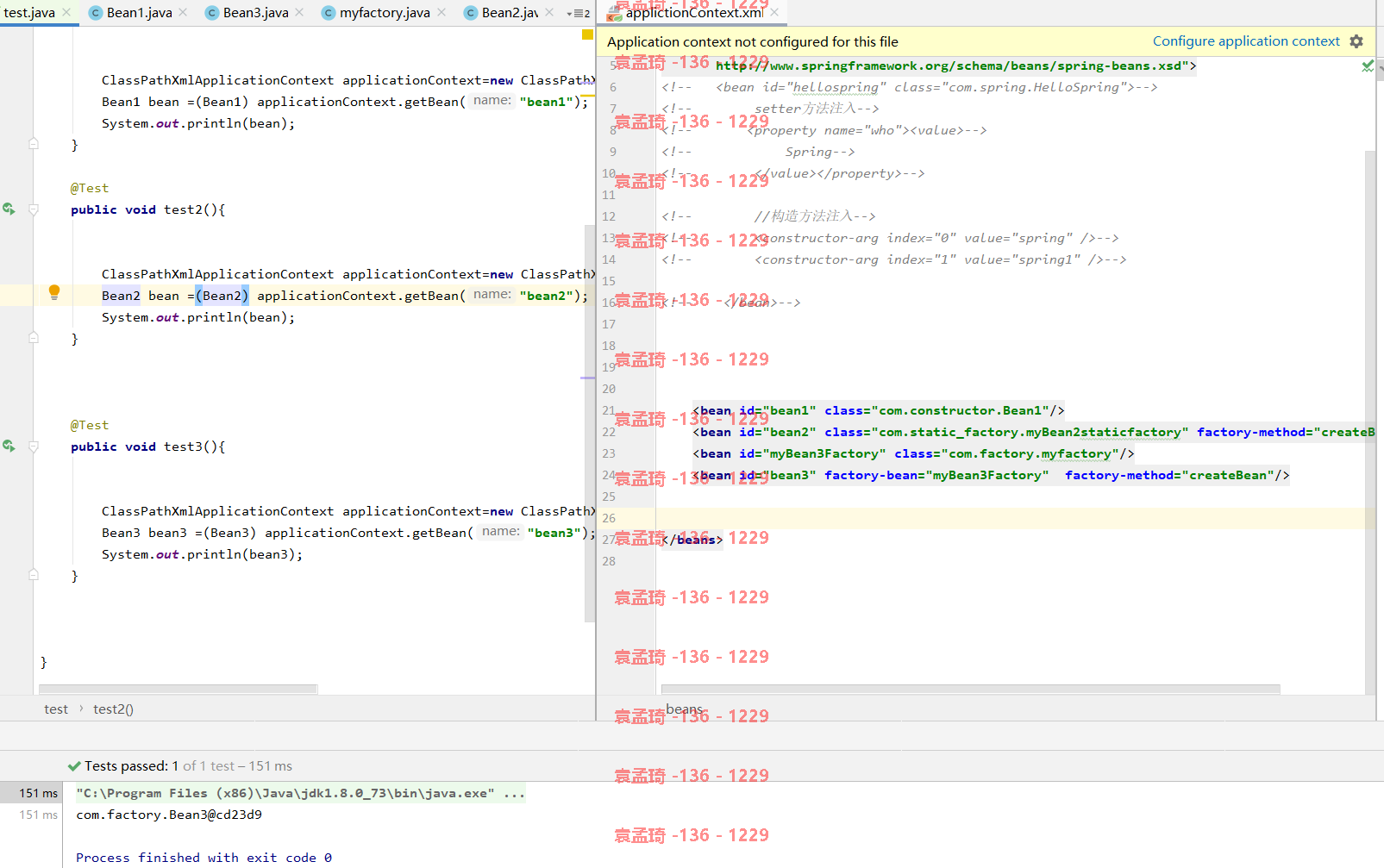The width and height of the screenshot is (1384, 868).
Task: Click the vertical scrollbar of XML editor
Action: tap(1370, 422)
